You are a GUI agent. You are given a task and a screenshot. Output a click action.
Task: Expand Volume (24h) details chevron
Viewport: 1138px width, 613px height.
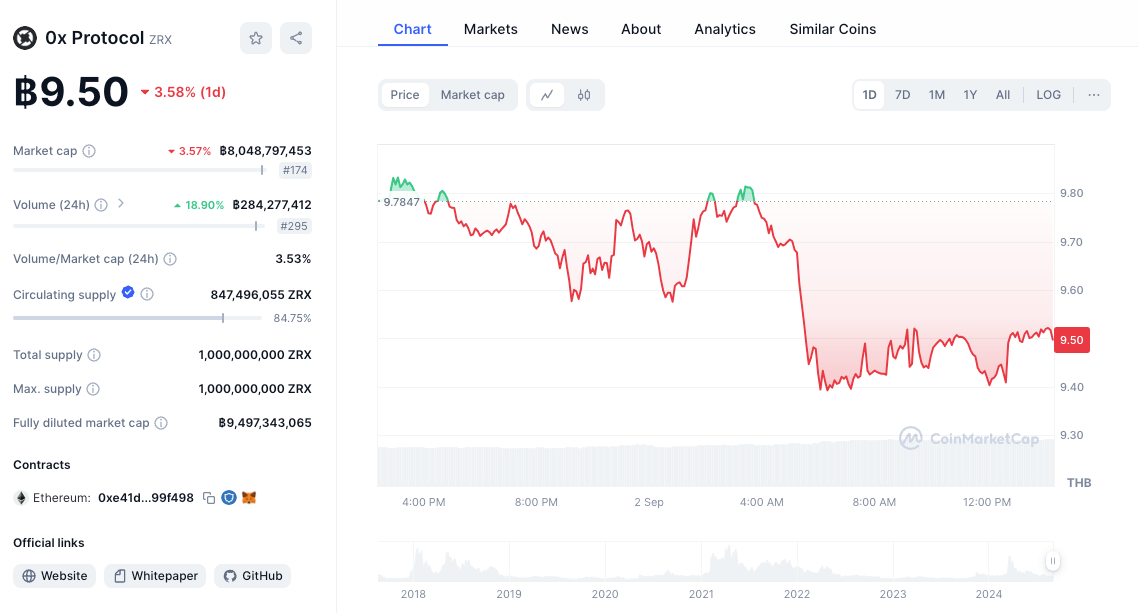pyautogui.click(x=120, y=204)
